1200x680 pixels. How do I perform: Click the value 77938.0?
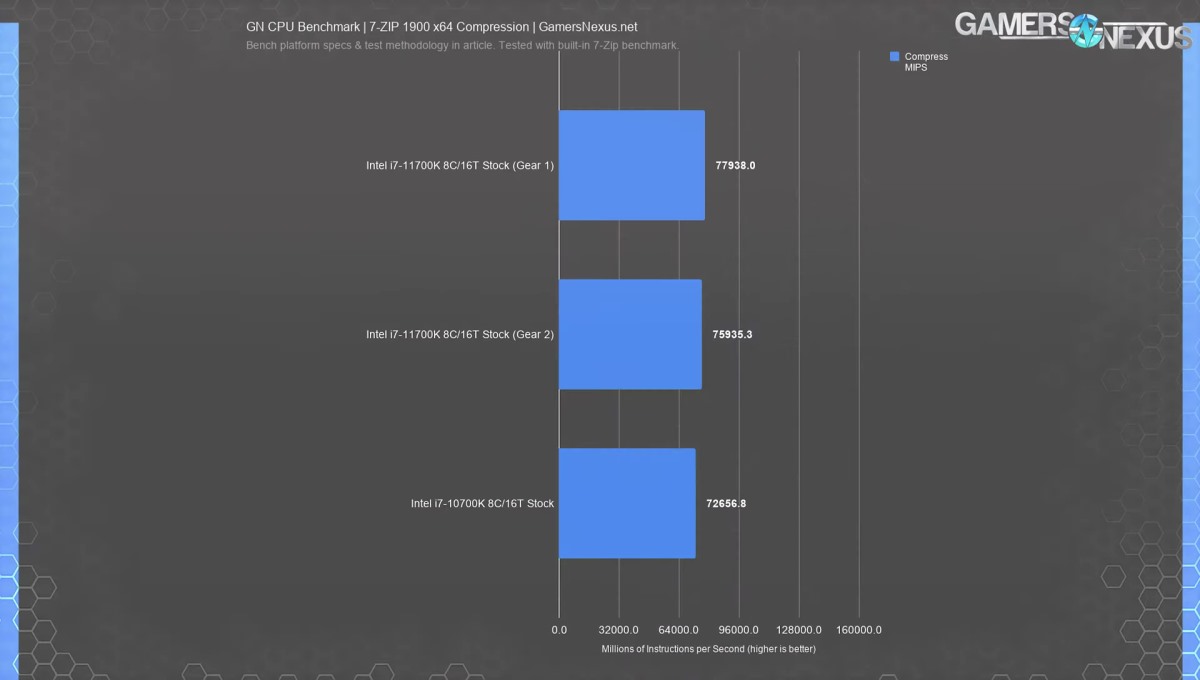coord(736,166)
